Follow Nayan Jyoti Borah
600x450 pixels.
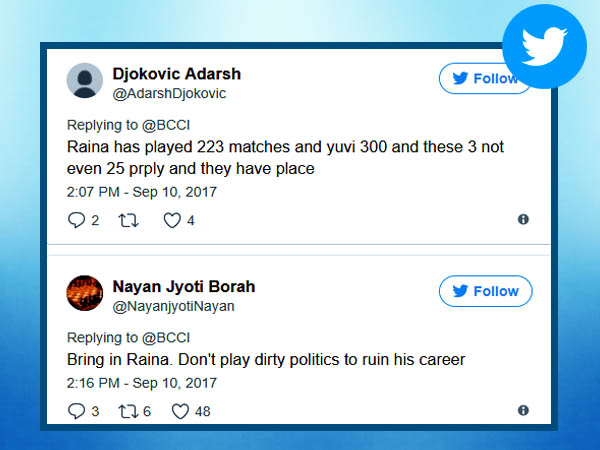pos(486,291)
